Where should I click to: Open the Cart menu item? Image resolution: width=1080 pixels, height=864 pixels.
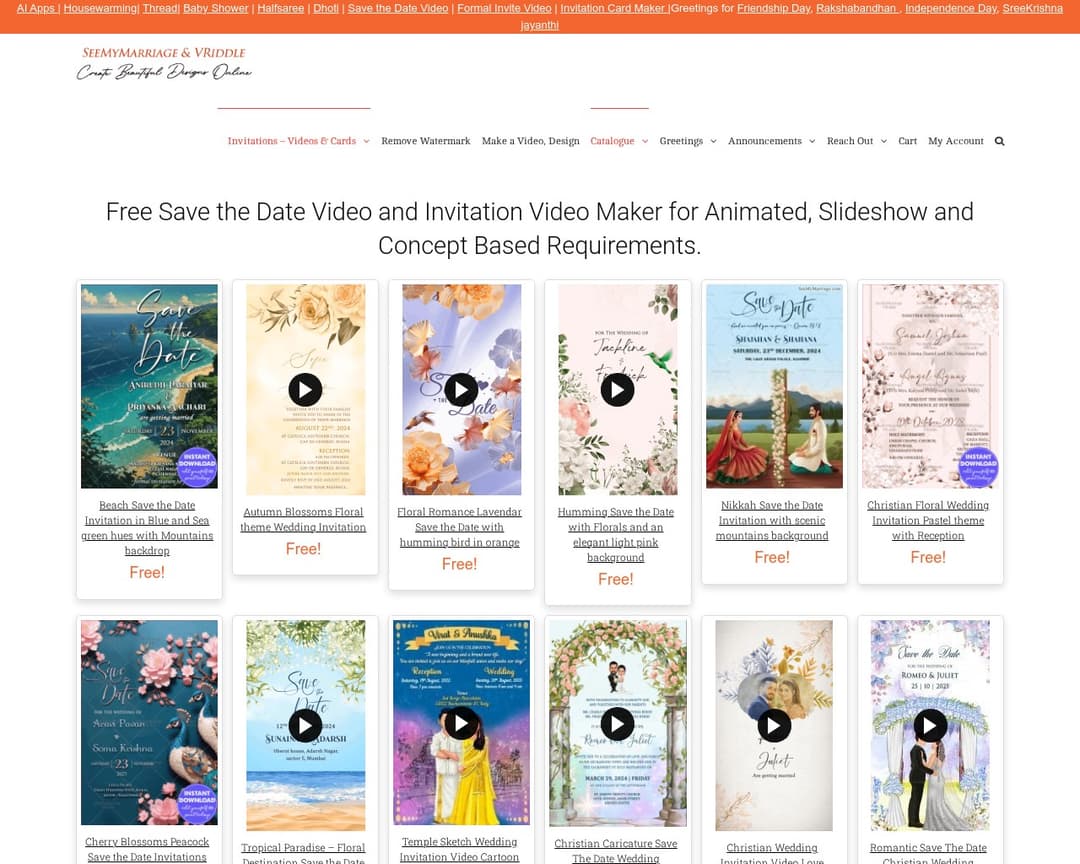click(907, 141)
